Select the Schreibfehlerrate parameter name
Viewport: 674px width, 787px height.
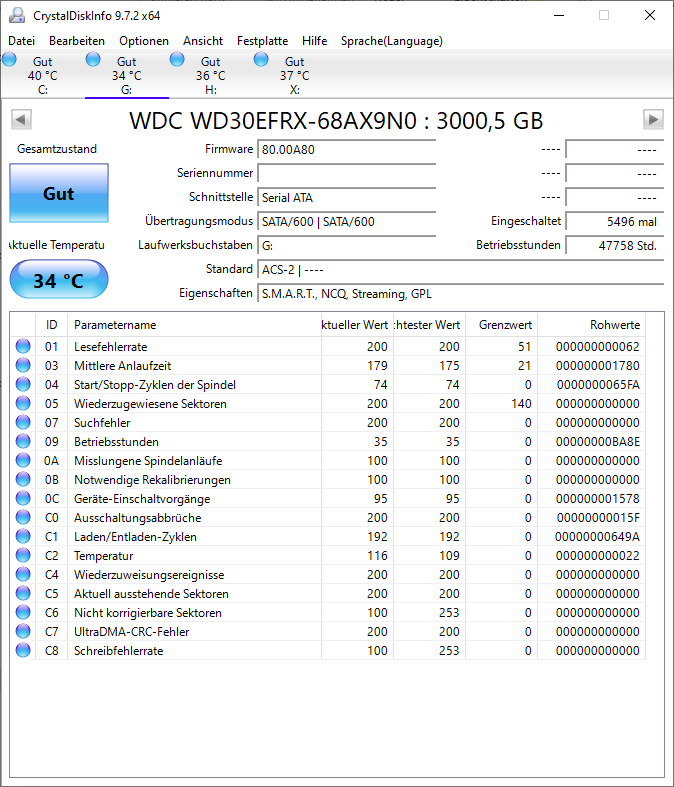pyautogui.click(x=118, y=651)
